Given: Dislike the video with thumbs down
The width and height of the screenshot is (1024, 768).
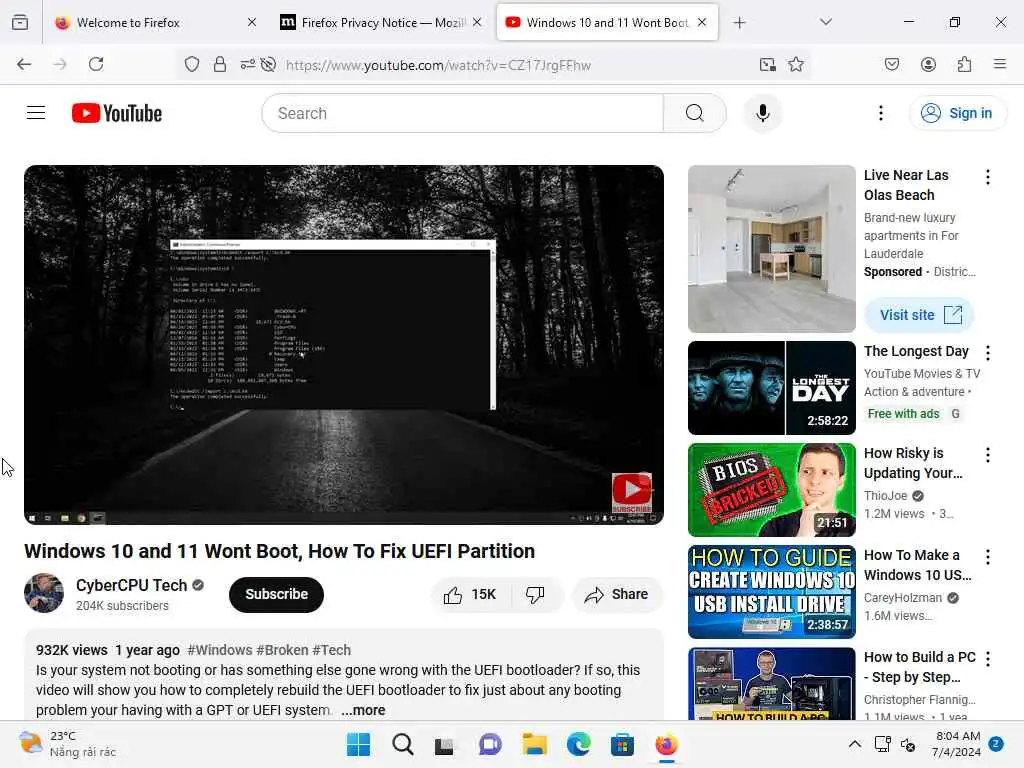Looking at the screenshot, I should [536, 595].
